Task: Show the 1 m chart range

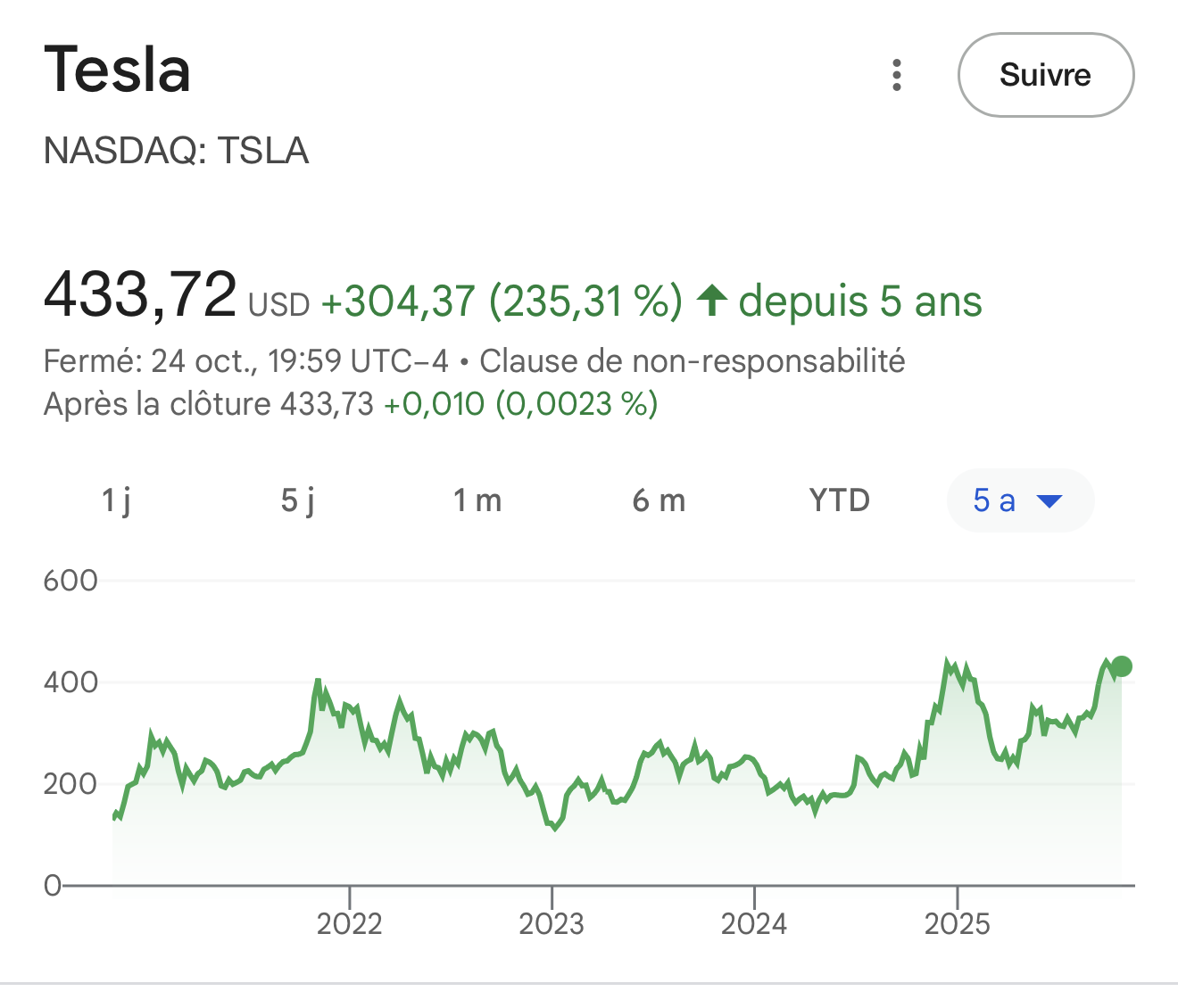Action: coord(477,500)
